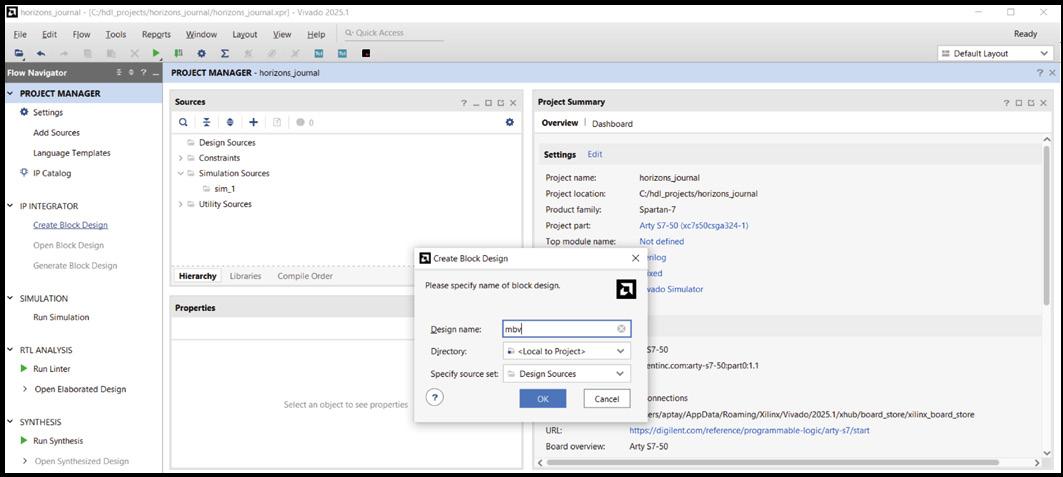1063x477 pixels.
Task: Open the Window menu
Action: [x=201, y=35]
